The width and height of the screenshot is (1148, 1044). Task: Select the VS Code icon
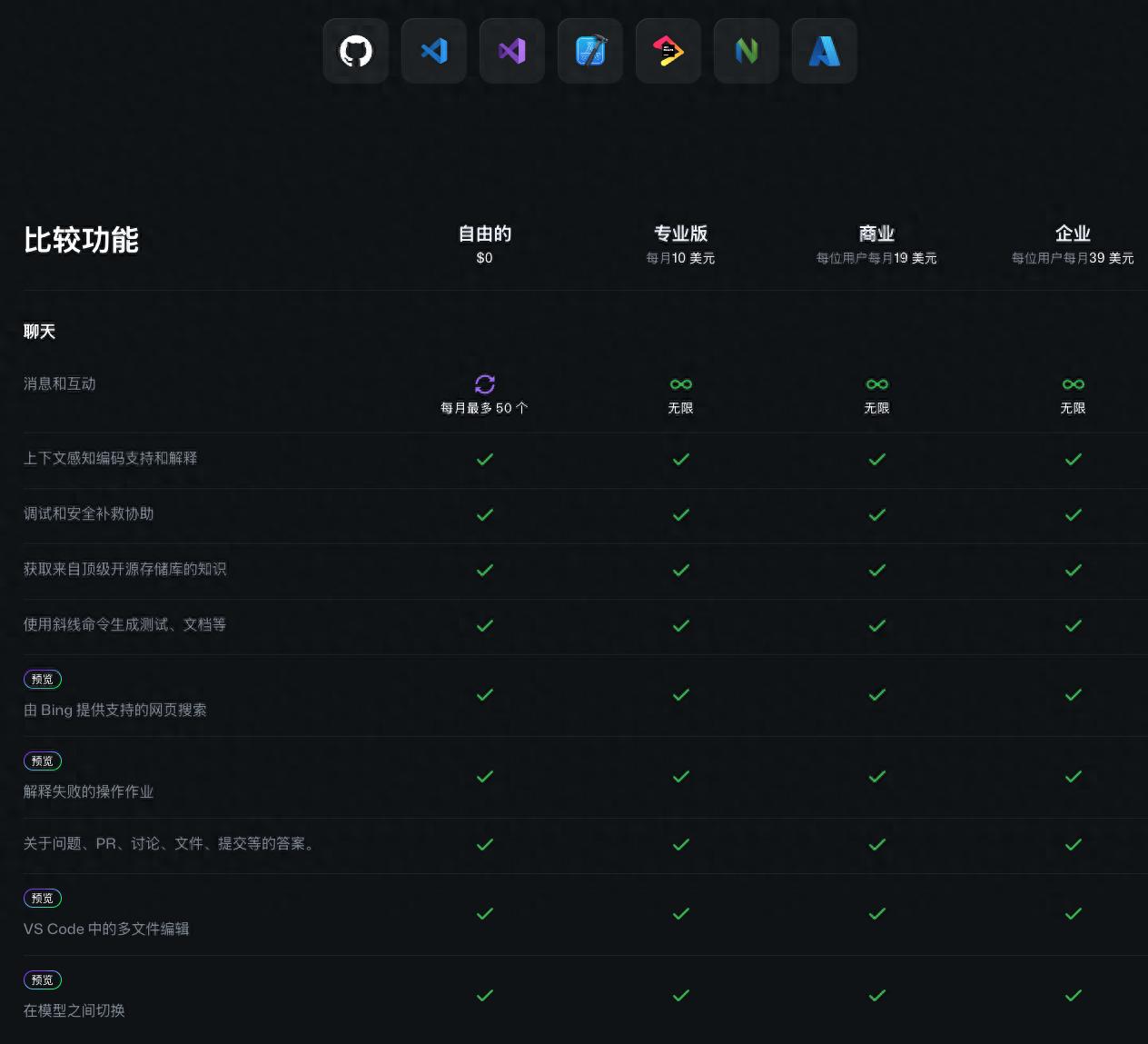click(x=433, y=51)
